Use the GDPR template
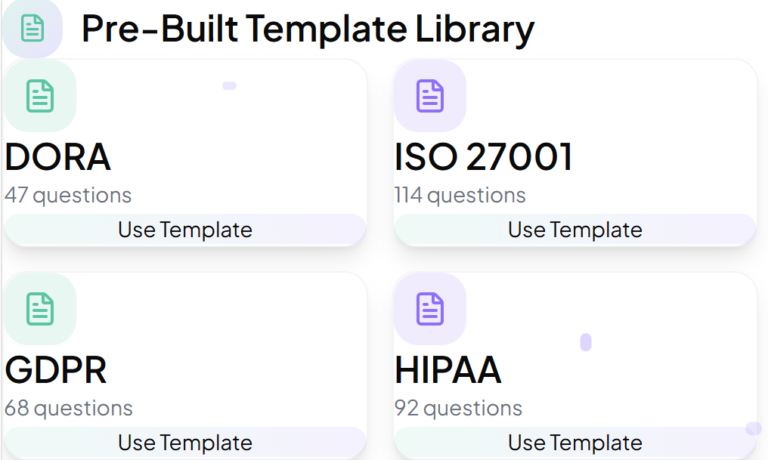The height and width of the screenshot is (460, 768). [185, 442]
